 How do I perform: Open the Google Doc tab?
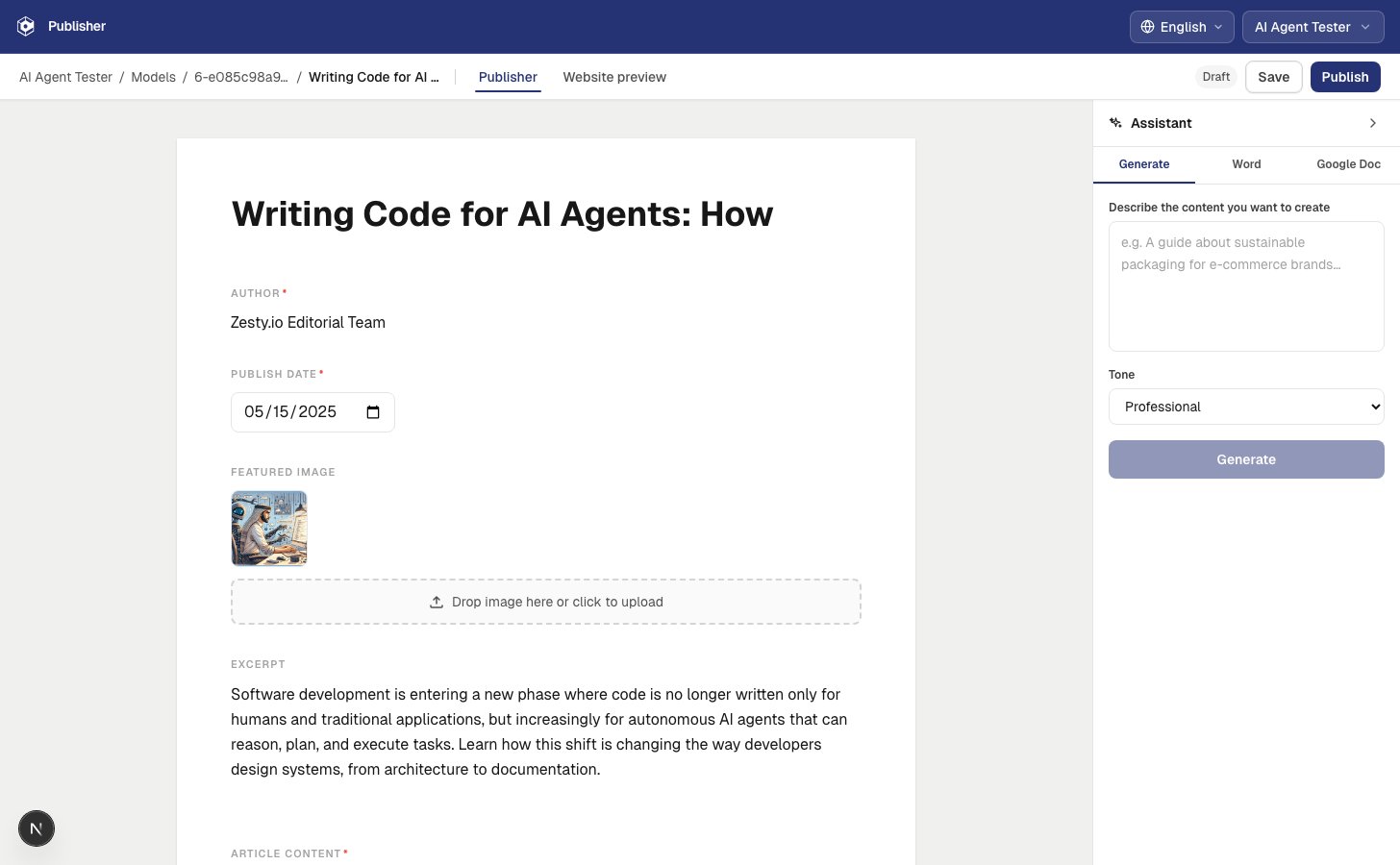pyautogui.click(x=1348, y=164)
